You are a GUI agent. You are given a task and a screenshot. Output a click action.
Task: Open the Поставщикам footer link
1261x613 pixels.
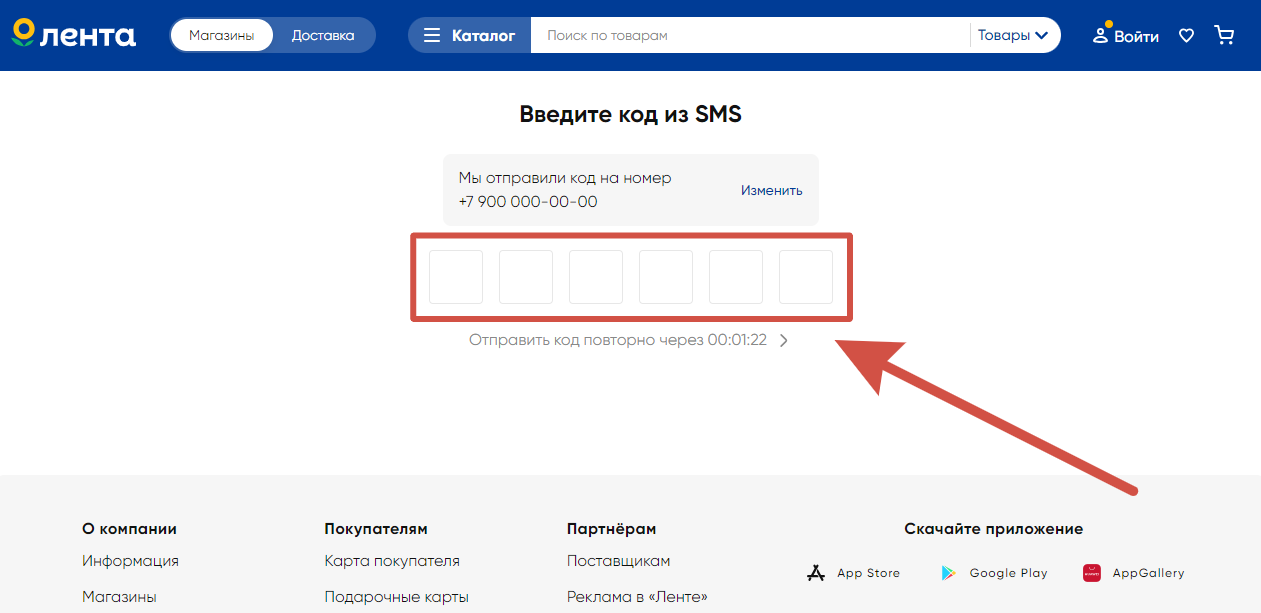(x=618, y=561)
